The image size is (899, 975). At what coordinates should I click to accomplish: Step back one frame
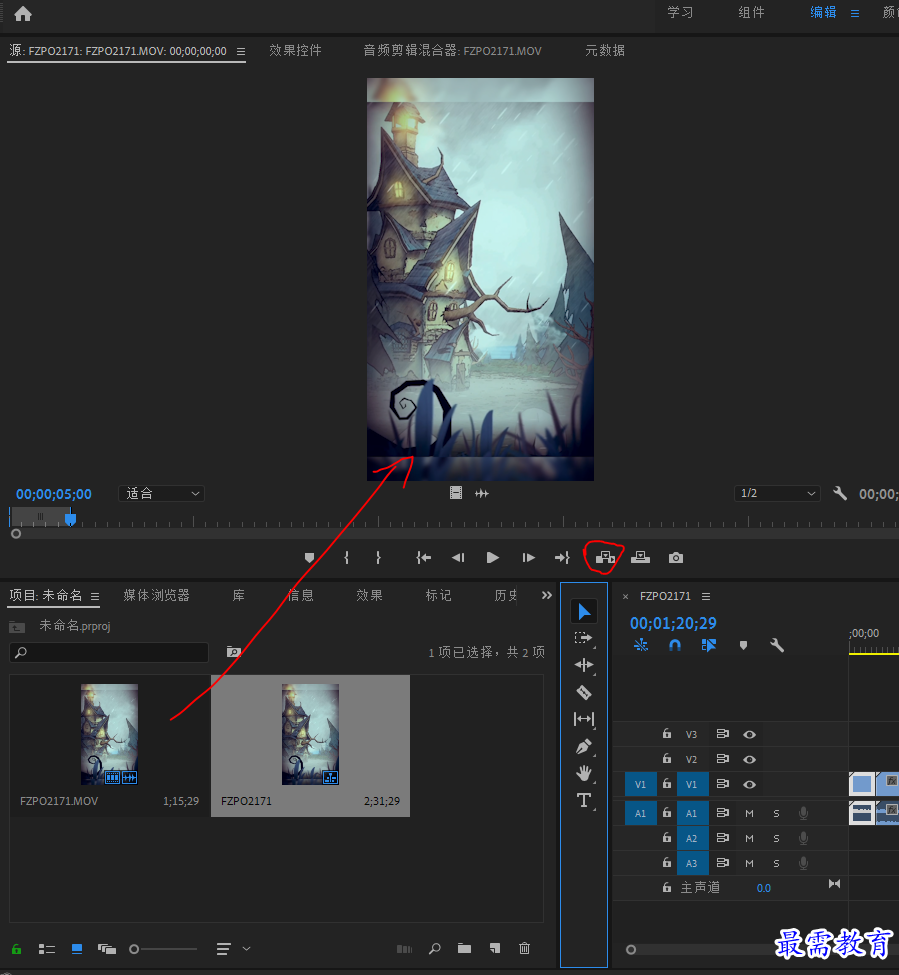click(x=458, y=558)
